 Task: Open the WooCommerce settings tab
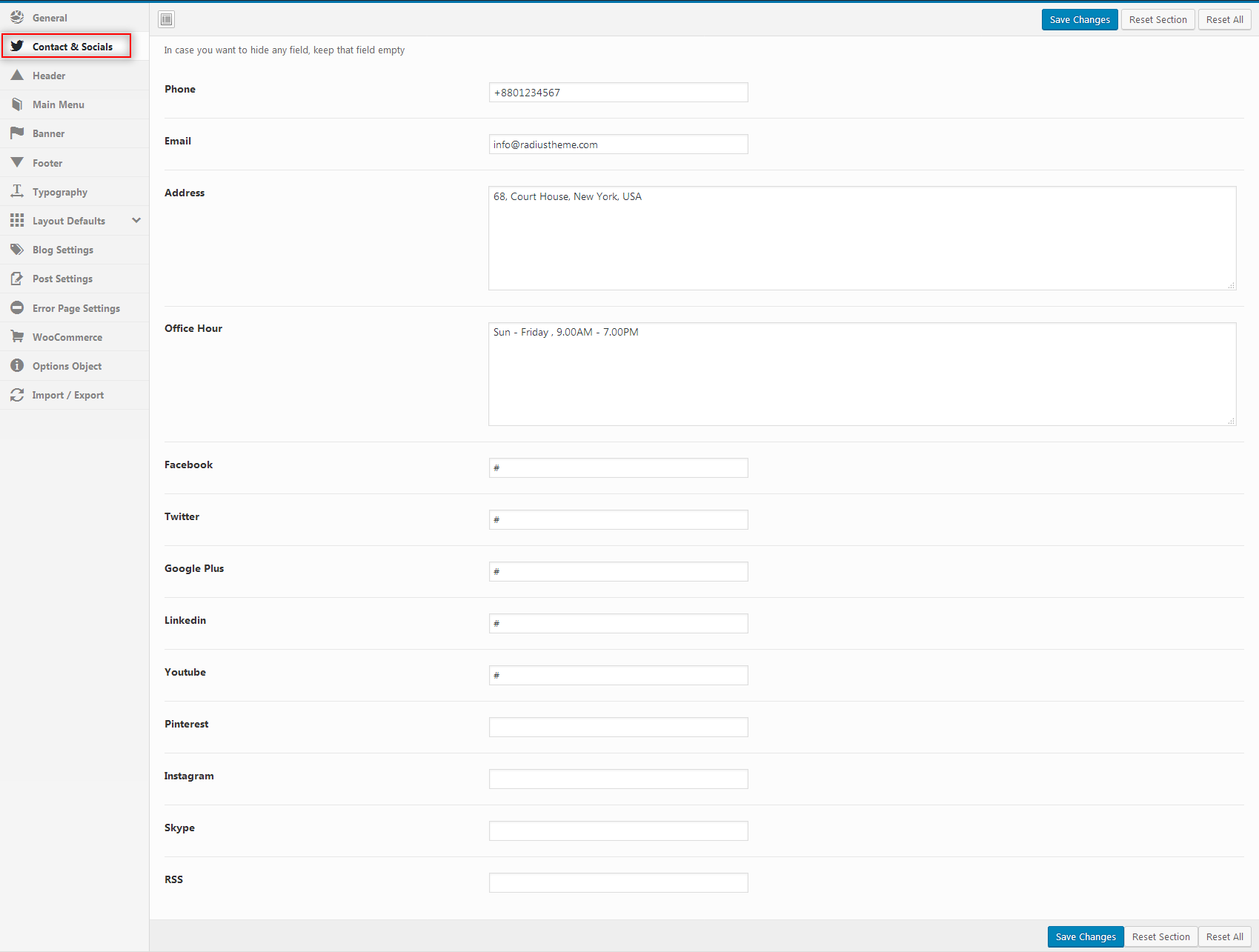point(74,337)
